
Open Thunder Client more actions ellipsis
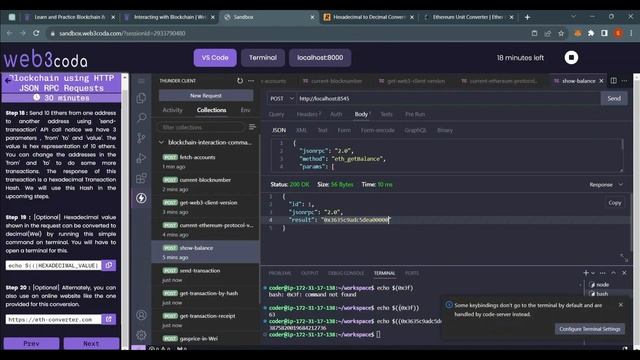click(x=251, y=81)
